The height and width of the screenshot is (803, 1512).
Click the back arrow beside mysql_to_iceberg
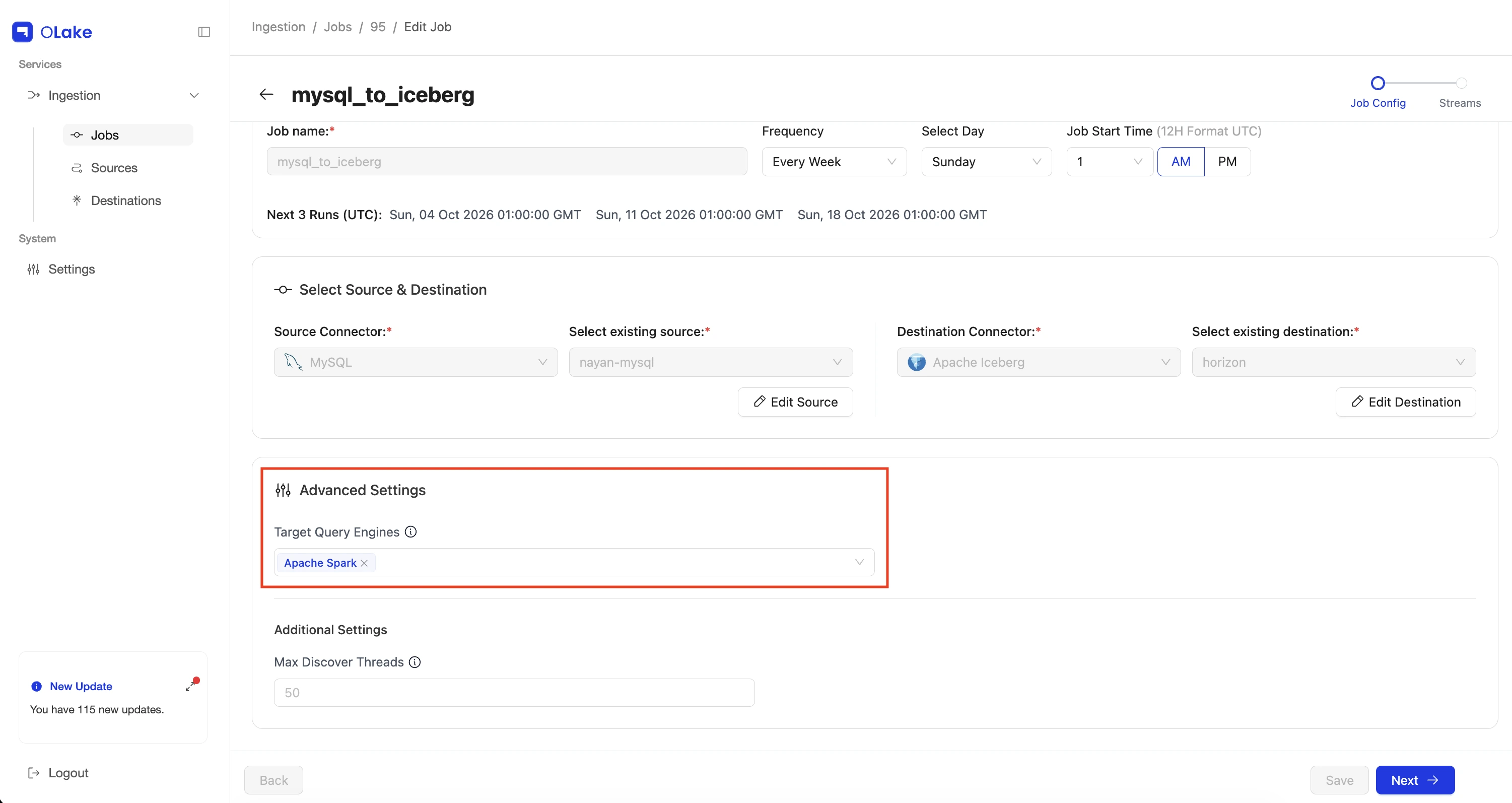point(266,94)
